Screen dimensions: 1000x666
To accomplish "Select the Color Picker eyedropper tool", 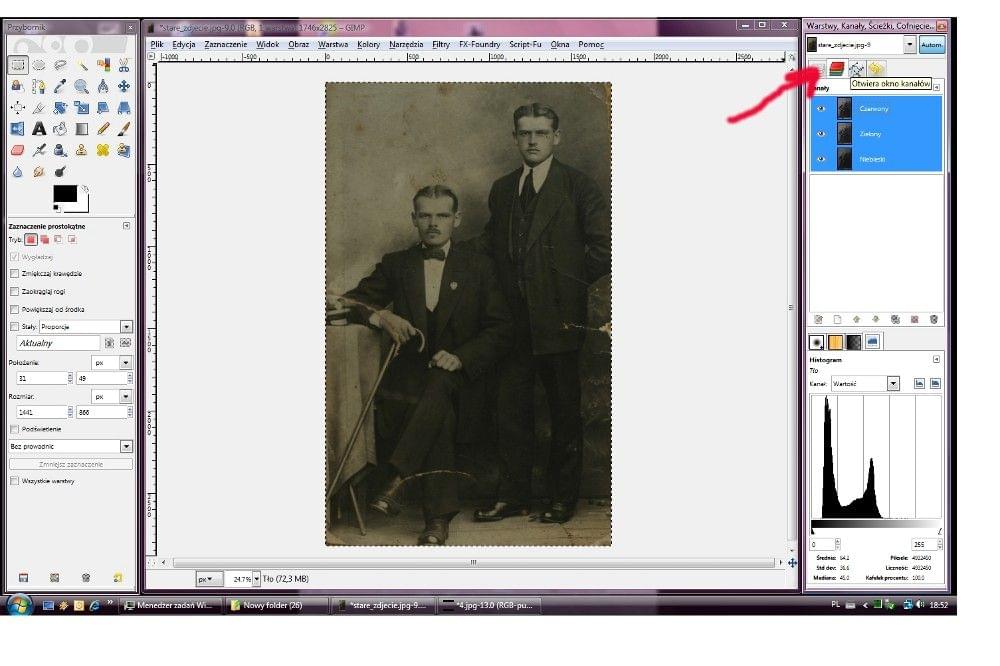I will point(61,86).
